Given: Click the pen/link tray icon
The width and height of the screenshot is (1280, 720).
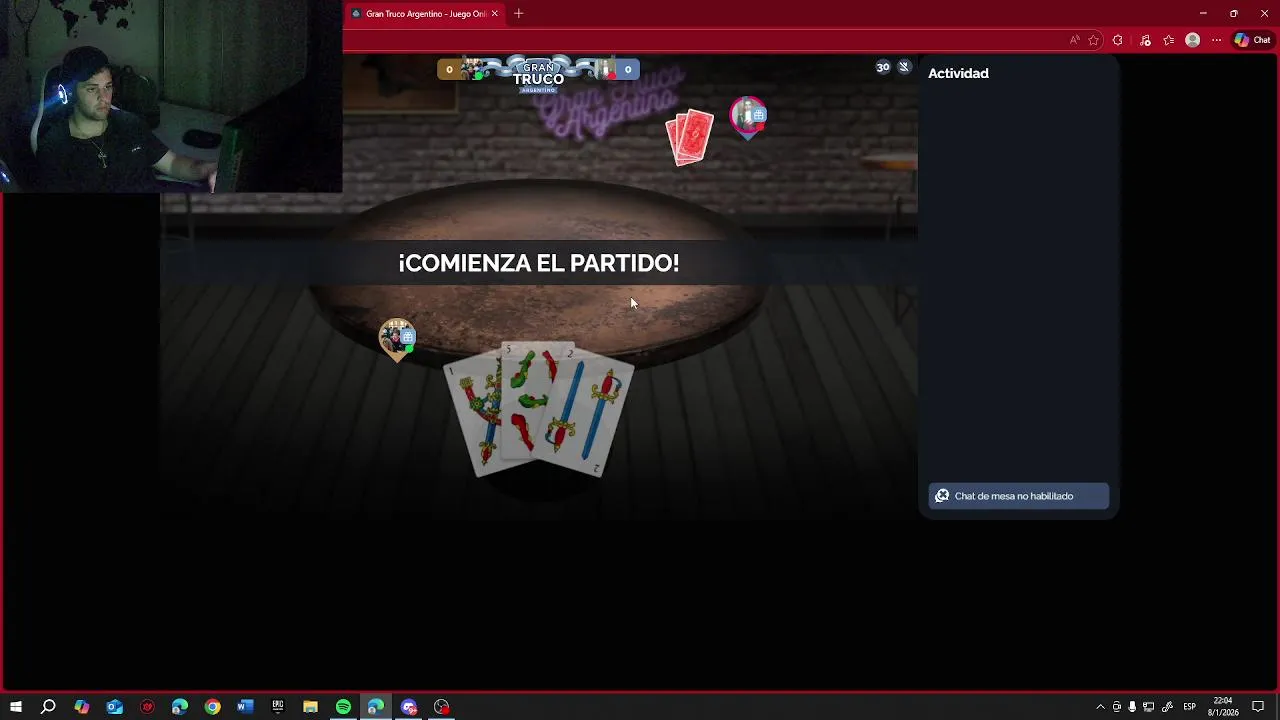Looking at the screenshot, I should tap(1167, 707).
